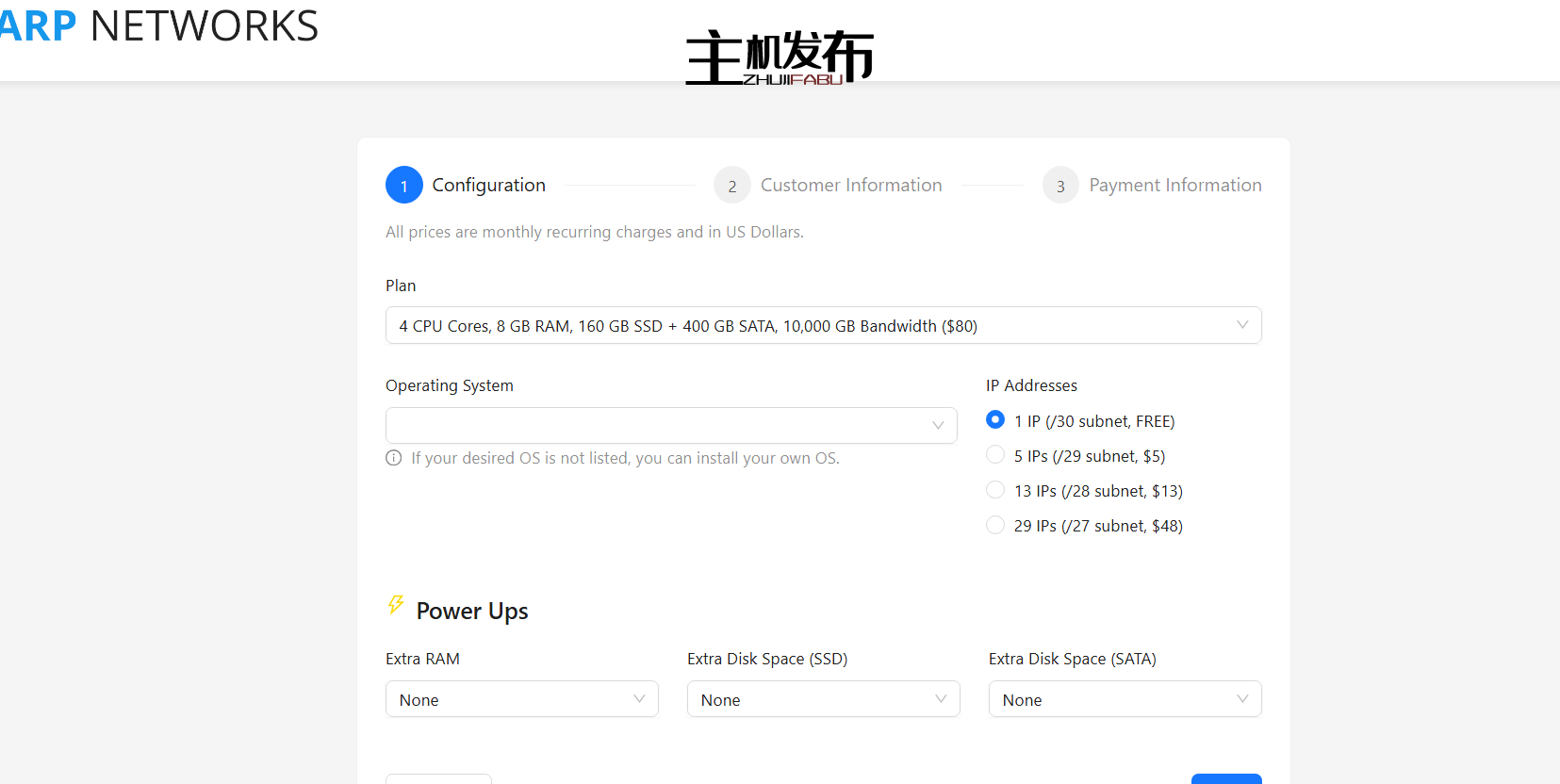Pick the 29 IPs (/27 subnet, $48) radio button
Screen dimensions: 1560x784
tap(995, 525)
